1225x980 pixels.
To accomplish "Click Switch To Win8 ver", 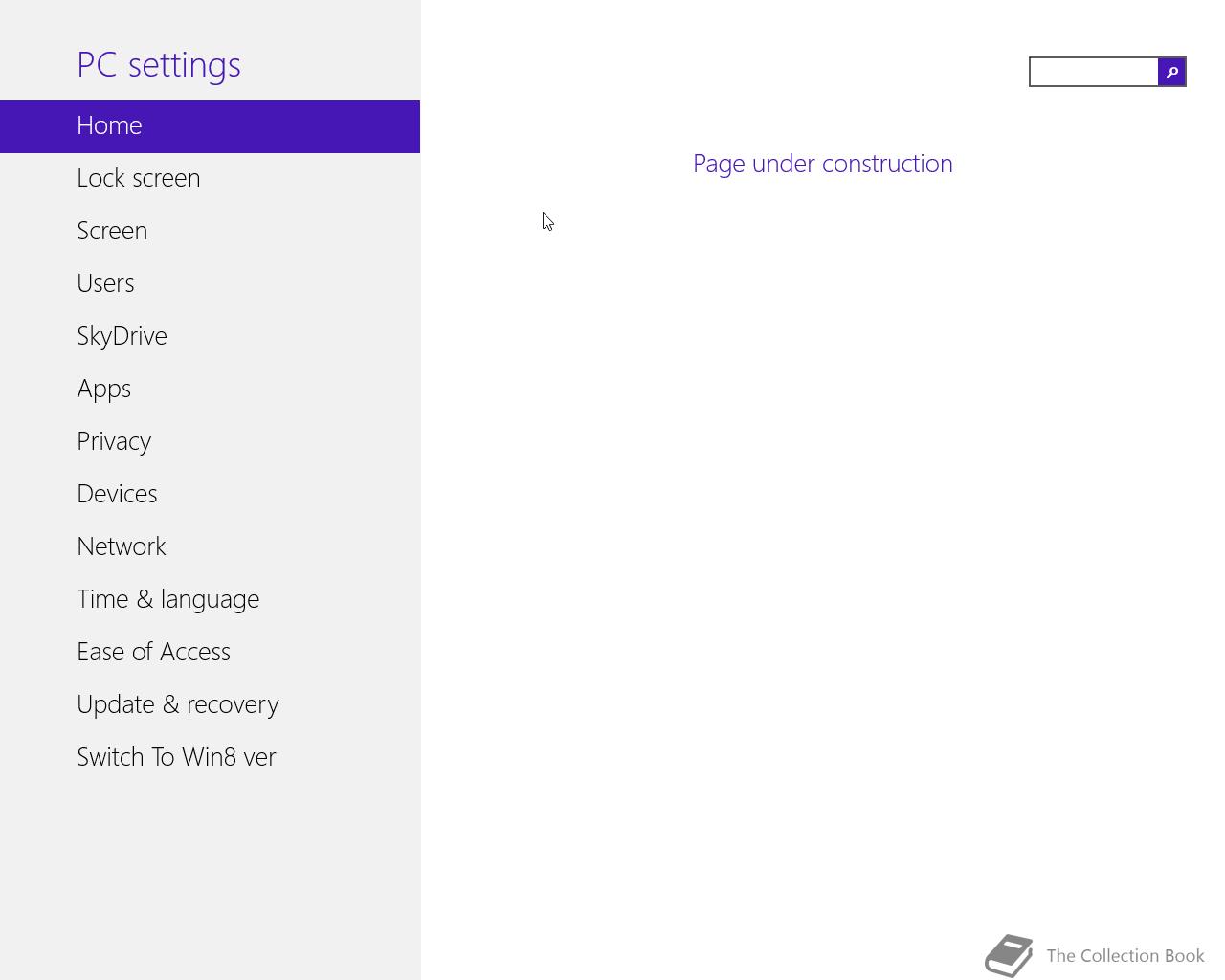I will [x=176, y=757].
